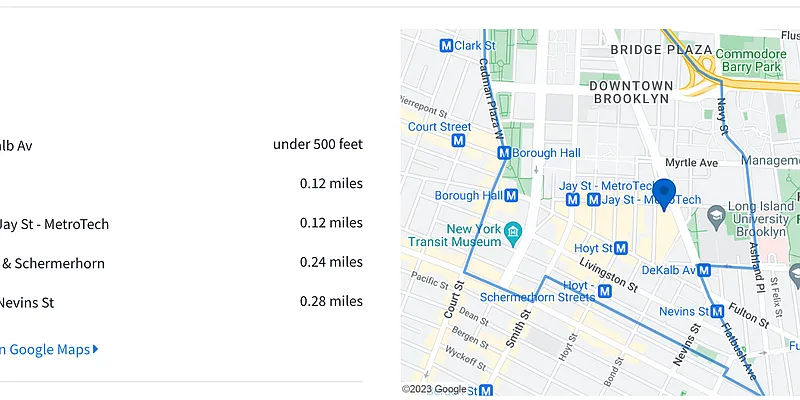
Task: Click the subway icon left of Jay St - MetroTech label
Action: (x=573, y=200)
